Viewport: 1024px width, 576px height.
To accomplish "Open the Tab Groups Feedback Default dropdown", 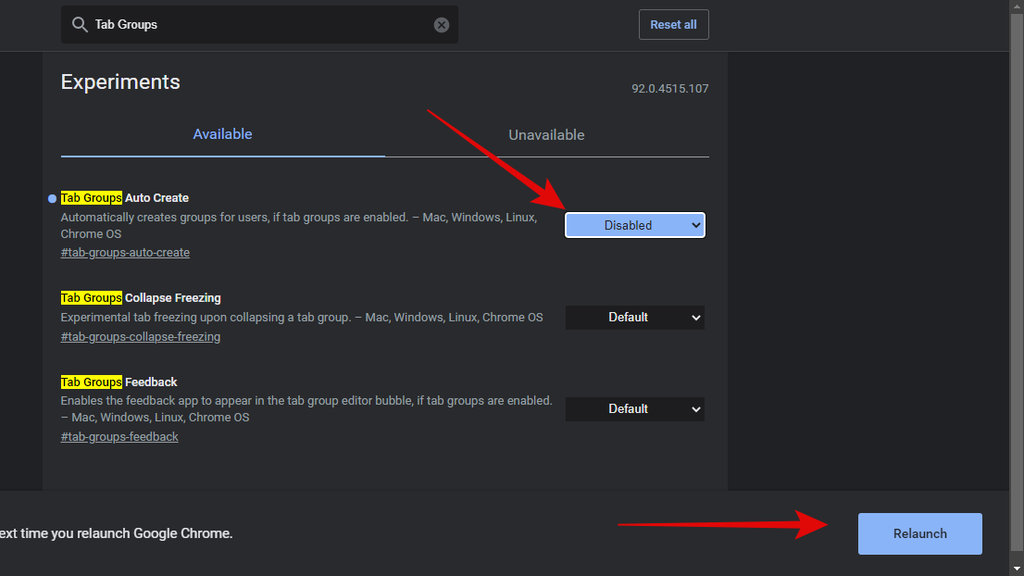I will (635, 409).
